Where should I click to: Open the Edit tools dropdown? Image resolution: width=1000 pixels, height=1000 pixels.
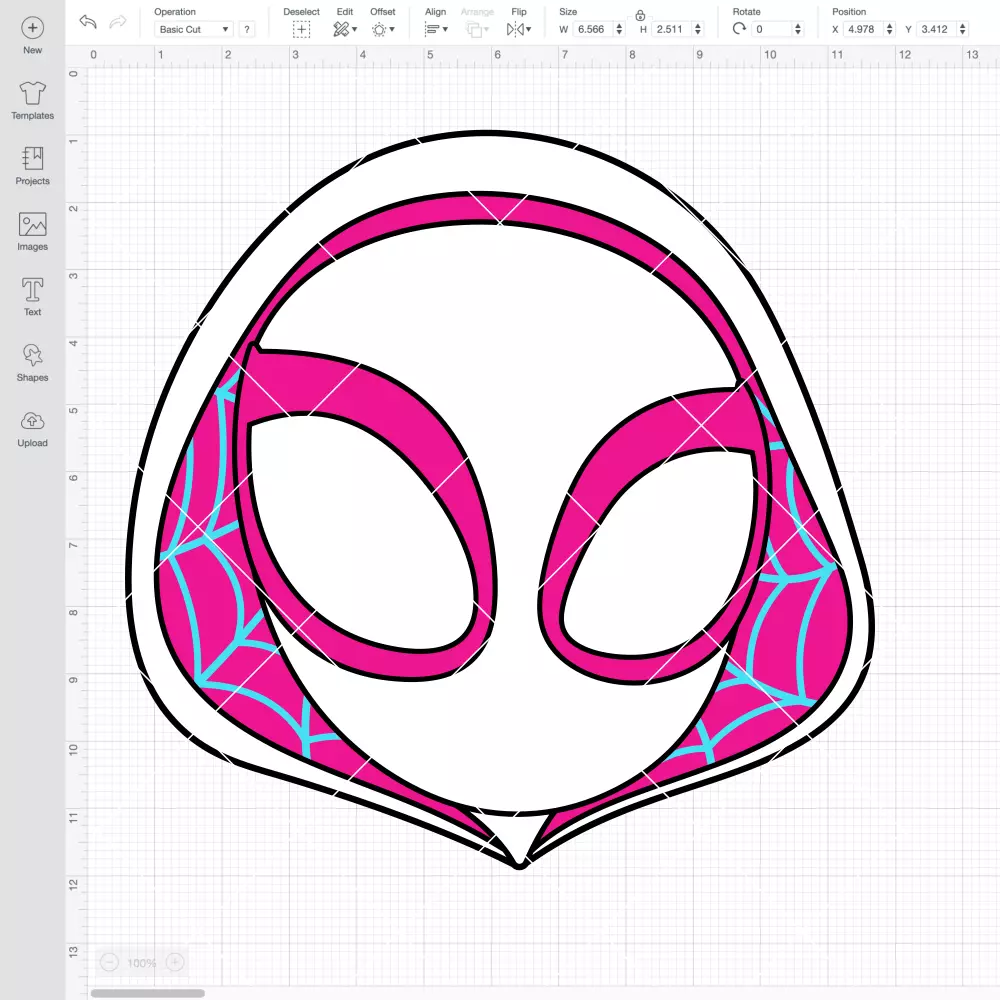click(345, 29)
